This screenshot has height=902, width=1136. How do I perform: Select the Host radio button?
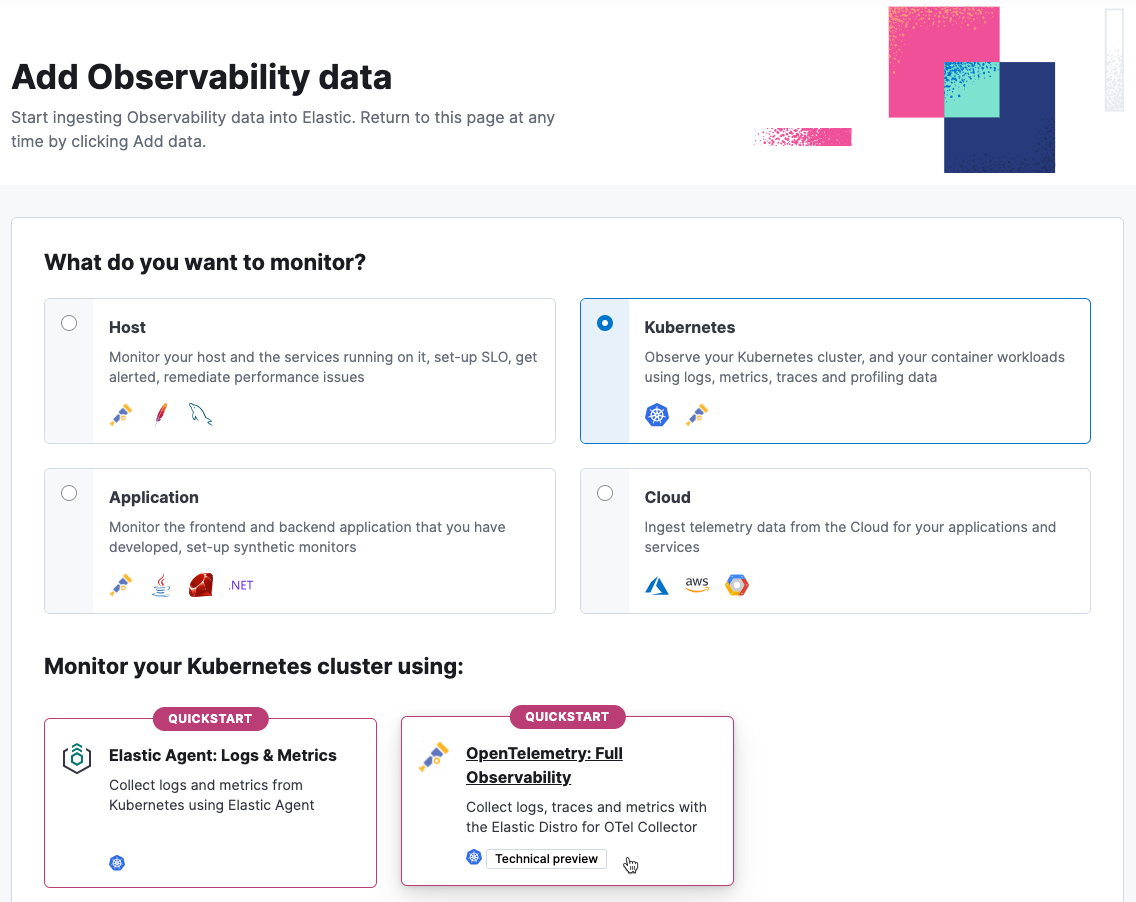coord(69,323)
